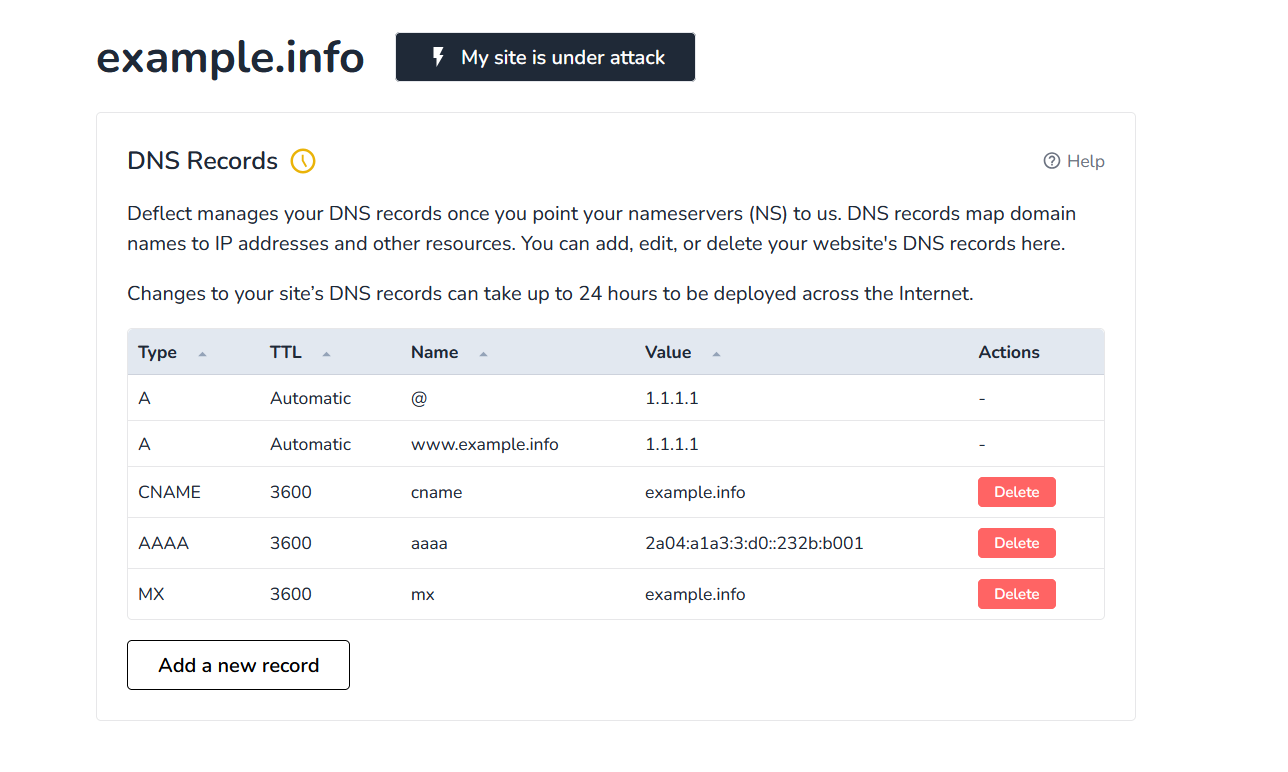Select the mx name cell

pos(423,594)
